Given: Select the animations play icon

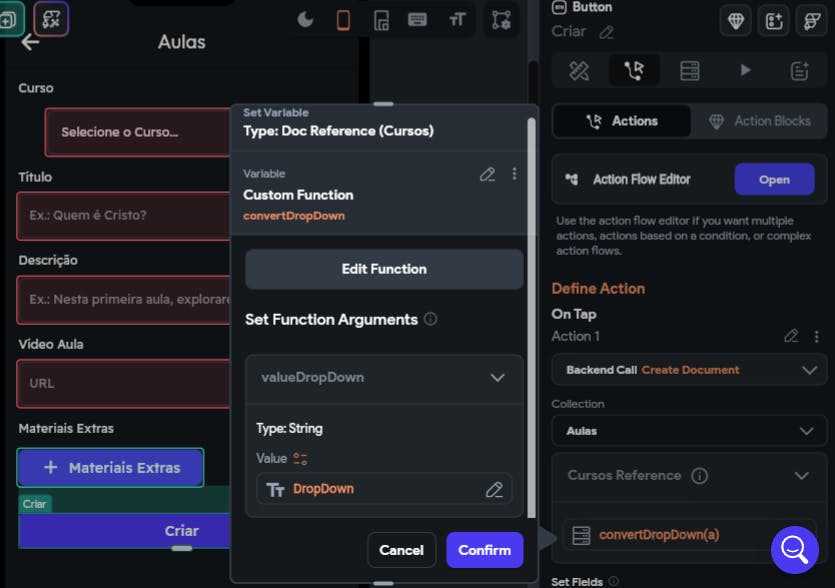Looking at the screenshot, I should tap(746, 70).
